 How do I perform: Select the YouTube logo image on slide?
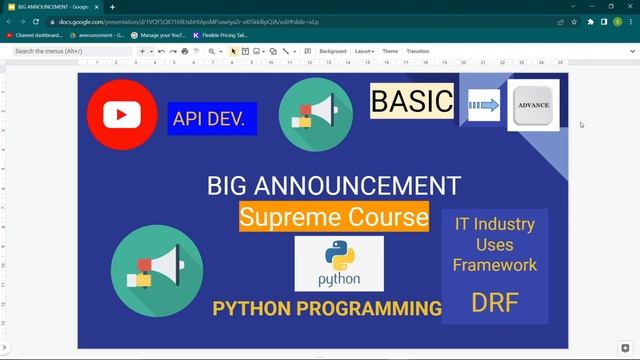[122, 115]
